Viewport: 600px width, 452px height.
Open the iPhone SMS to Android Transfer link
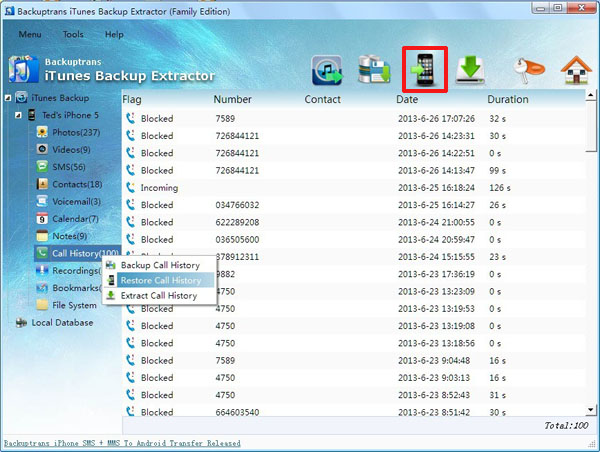(122, 443)
